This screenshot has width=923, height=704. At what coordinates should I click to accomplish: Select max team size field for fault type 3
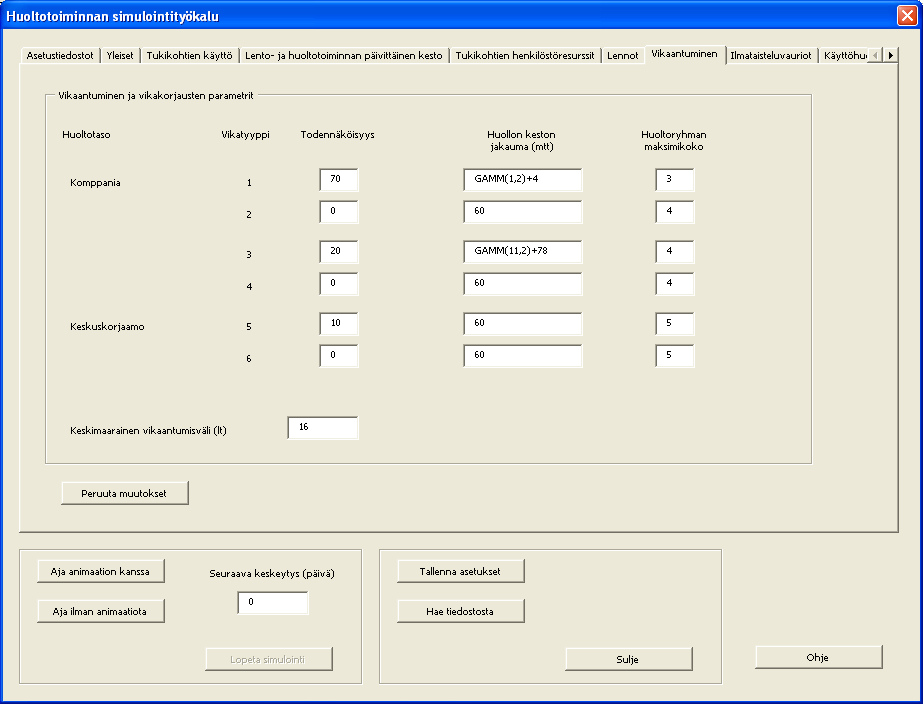tap(675, 251)
